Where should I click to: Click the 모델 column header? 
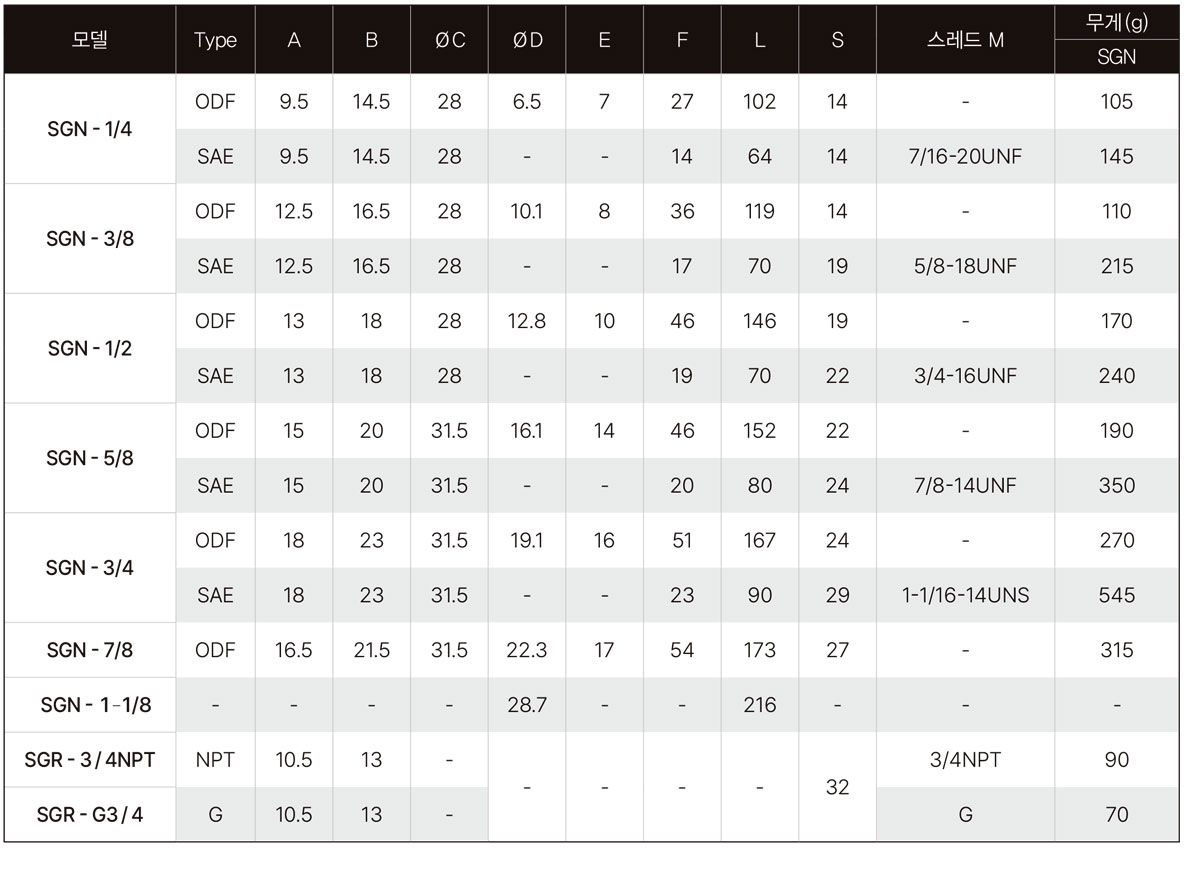[x=90, y=40]
